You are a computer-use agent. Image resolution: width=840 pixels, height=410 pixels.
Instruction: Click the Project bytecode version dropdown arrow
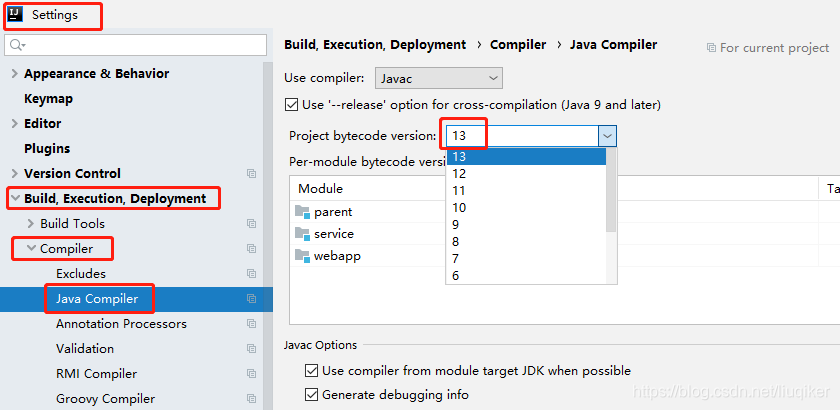pos(608,136)
